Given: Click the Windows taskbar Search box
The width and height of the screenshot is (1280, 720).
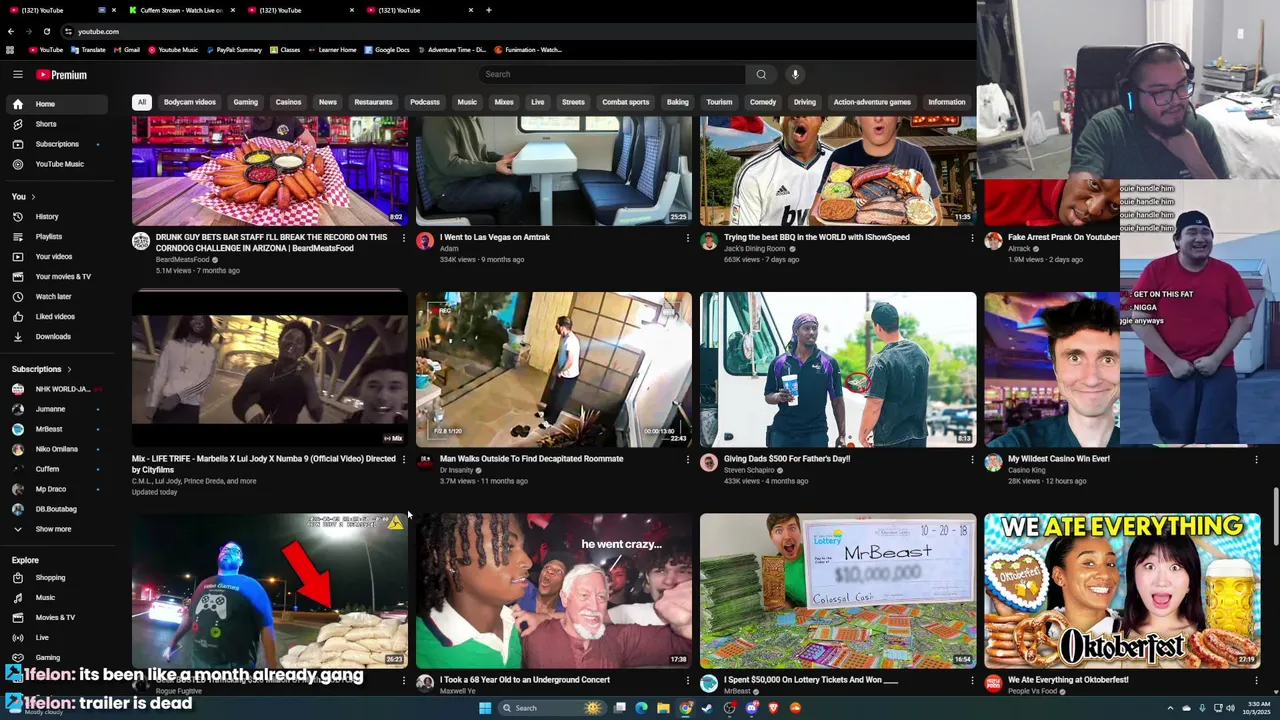Looking at the screenshot, I should 553,708.
